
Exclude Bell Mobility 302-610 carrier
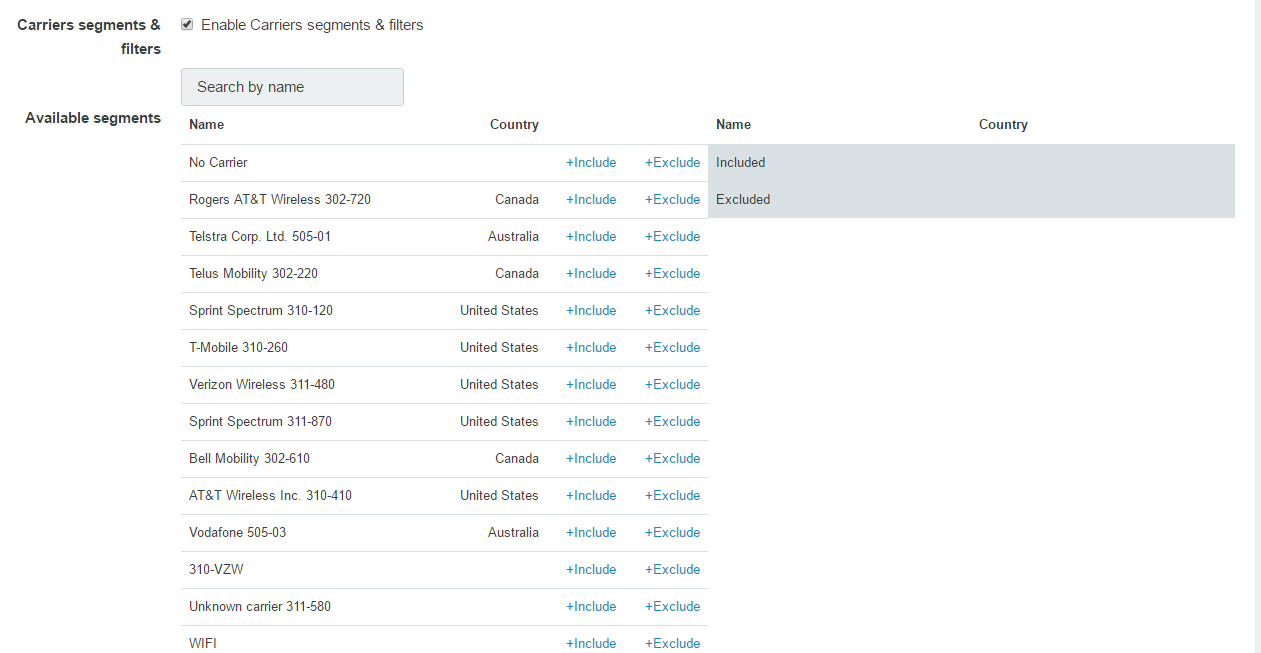pyautogui.click(x=672, y=459)
